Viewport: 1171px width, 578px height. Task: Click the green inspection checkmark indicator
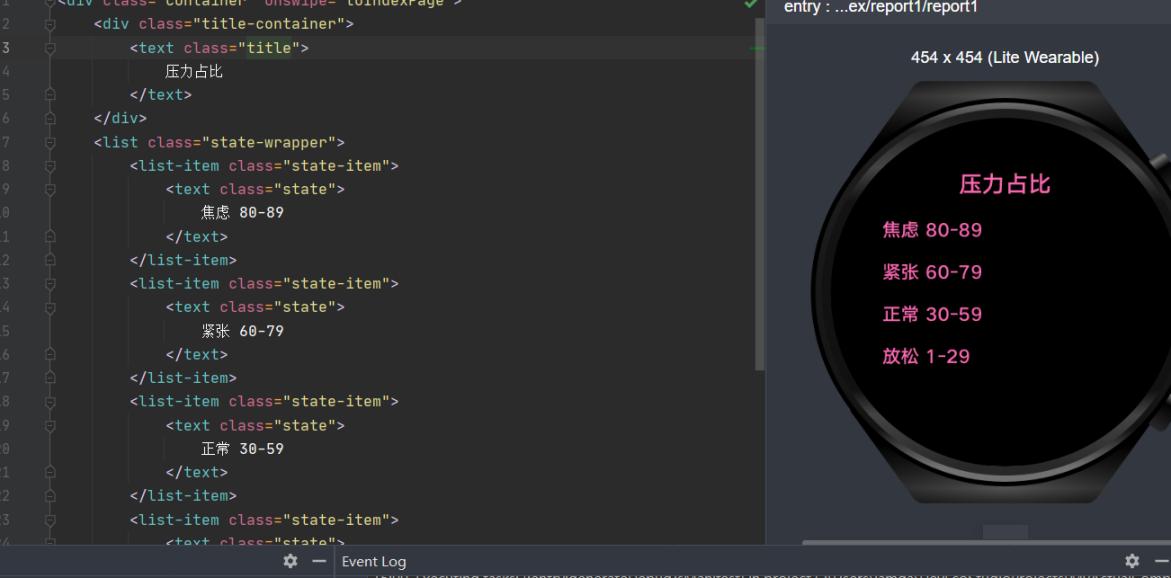pos(751,4)
